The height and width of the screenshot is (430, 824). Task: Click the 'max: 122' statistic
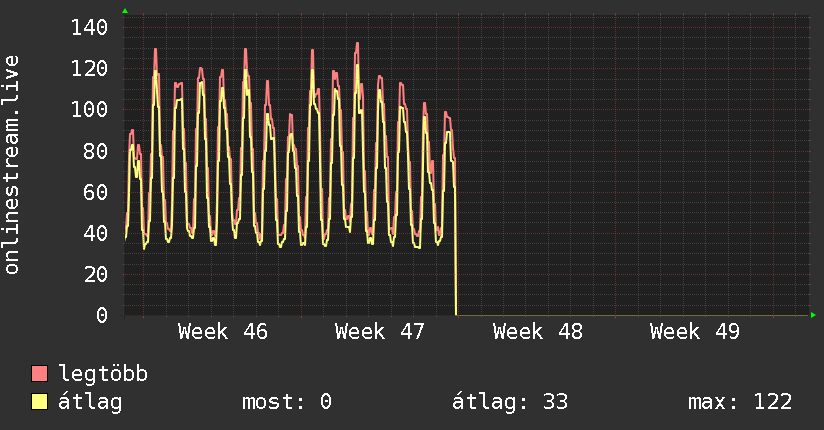tap(740, 402)
